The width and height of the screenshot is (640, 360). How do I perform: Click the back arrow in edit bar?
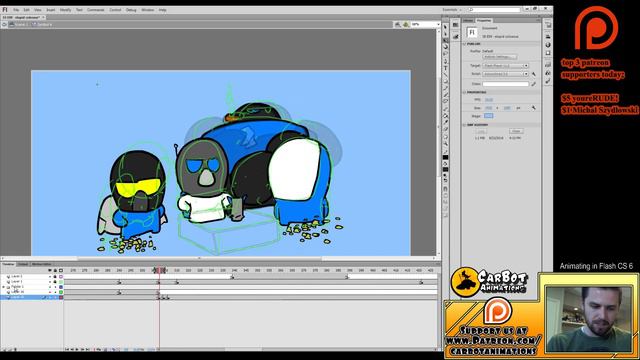pos(4,24)
